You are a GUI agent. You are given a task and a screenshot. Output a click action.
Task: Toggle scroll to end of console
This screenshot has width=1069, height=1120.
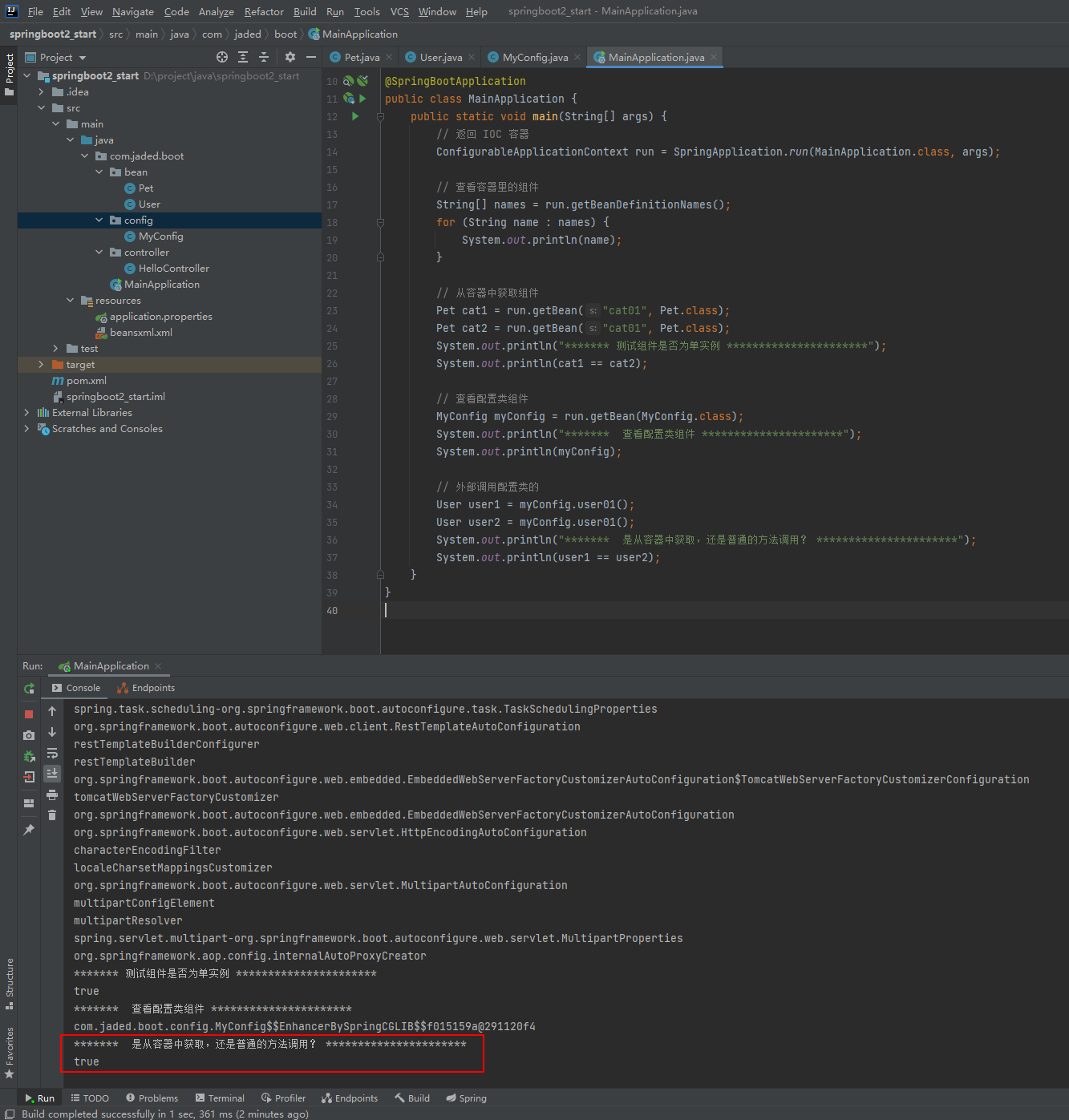pyautogui.click(x=52, y=774)
